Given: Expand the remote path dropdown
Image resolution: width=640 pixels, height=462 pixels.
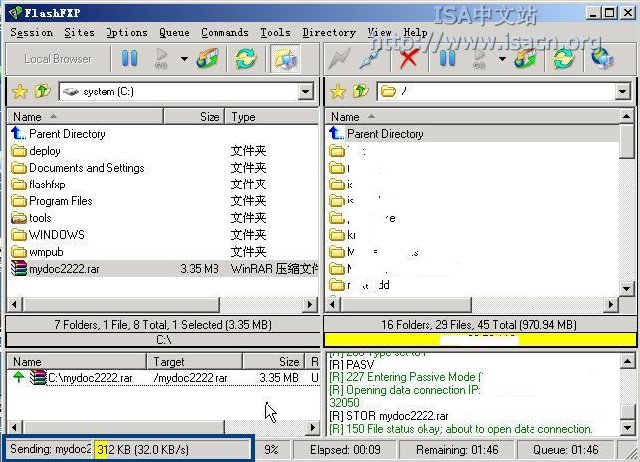Looking at the screenshot, I should tap(624, 92).
